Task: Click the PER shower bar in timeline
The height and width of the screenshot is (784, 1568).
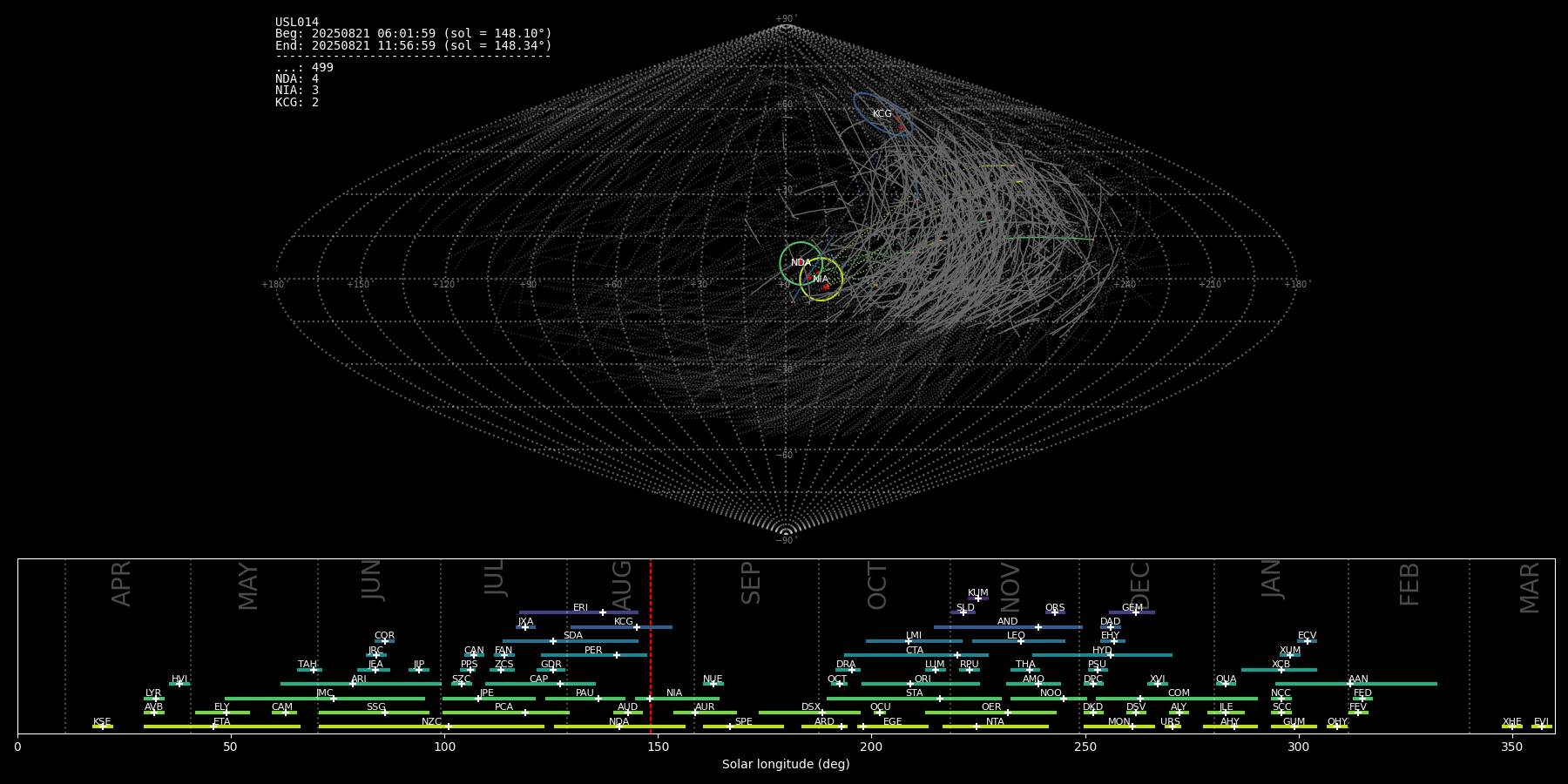Action: [x=594, y=655]
